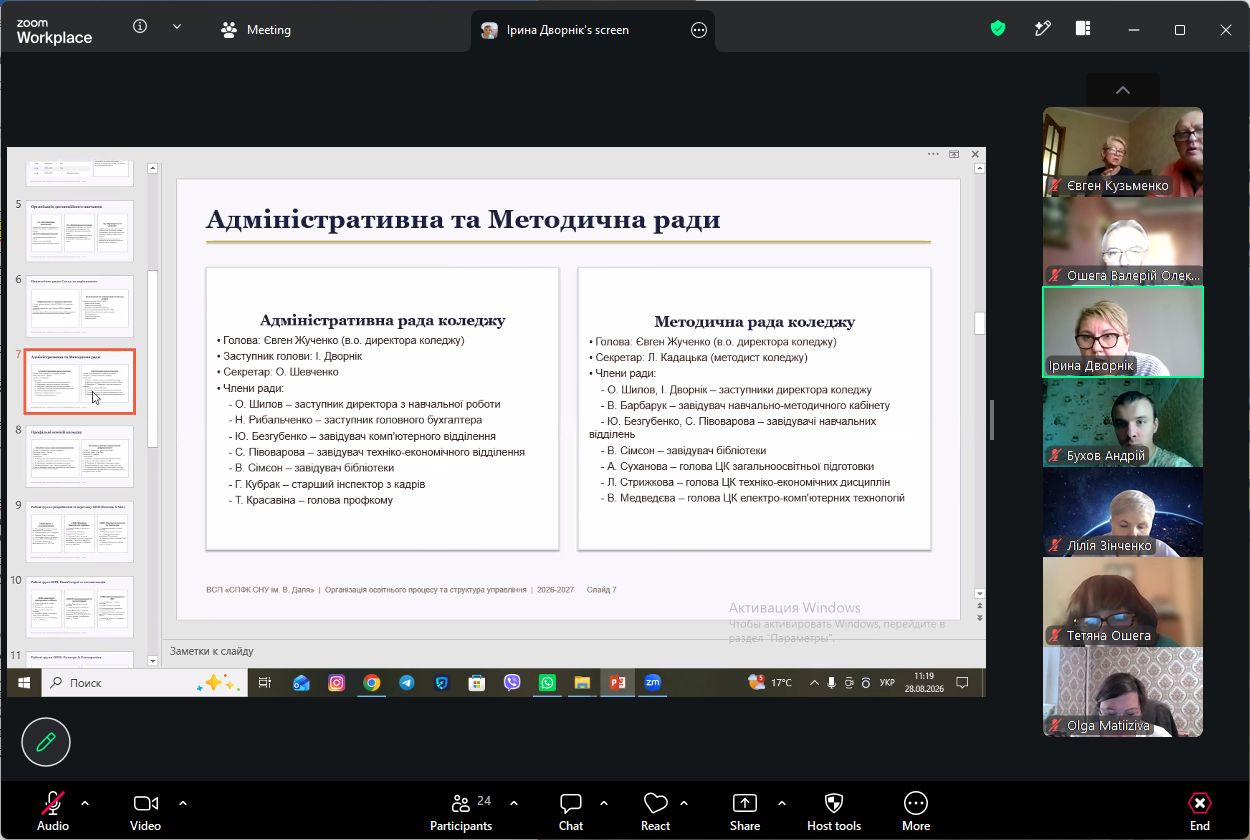The width and height of the screenshot is (1250, 840).
Task: Expand the React options caret
Action: (684, 803)
